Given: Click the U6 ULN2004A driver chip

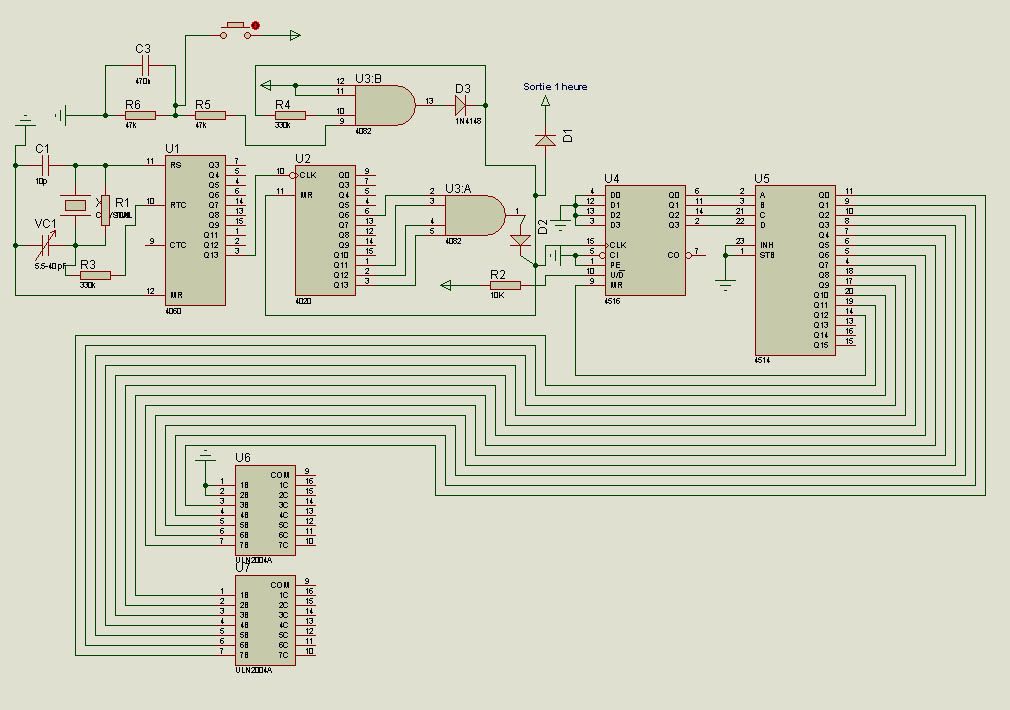Looking at the screenshot, I should 265,510.
